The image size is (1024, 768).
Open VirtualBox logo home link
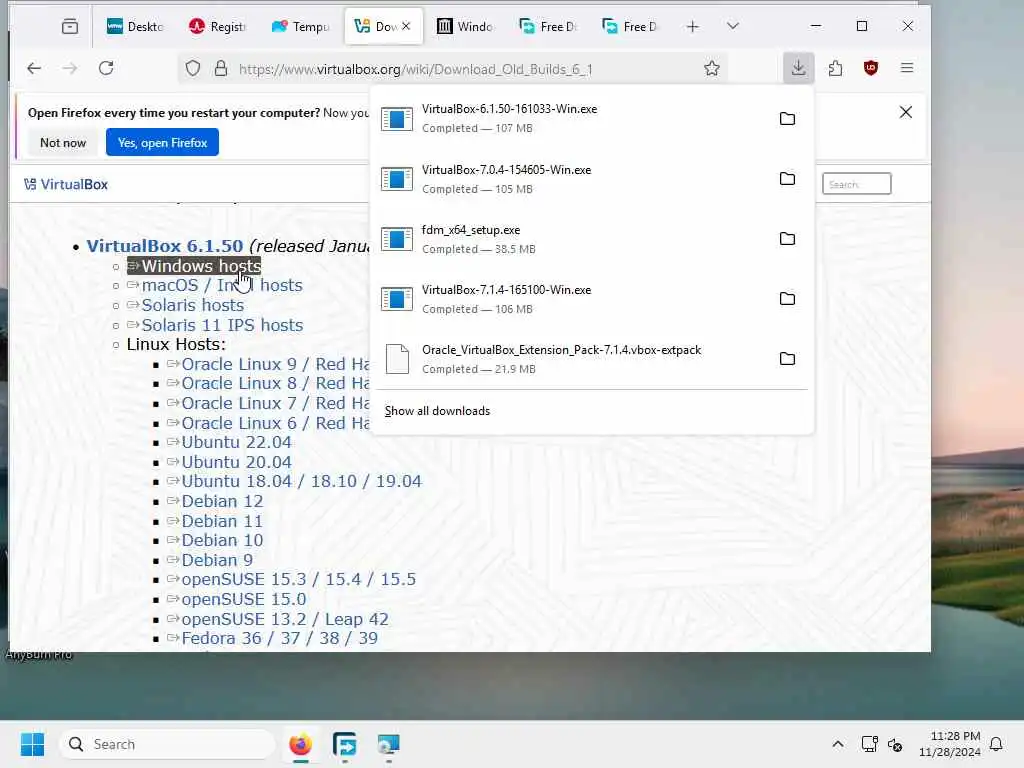pos(66,185)
